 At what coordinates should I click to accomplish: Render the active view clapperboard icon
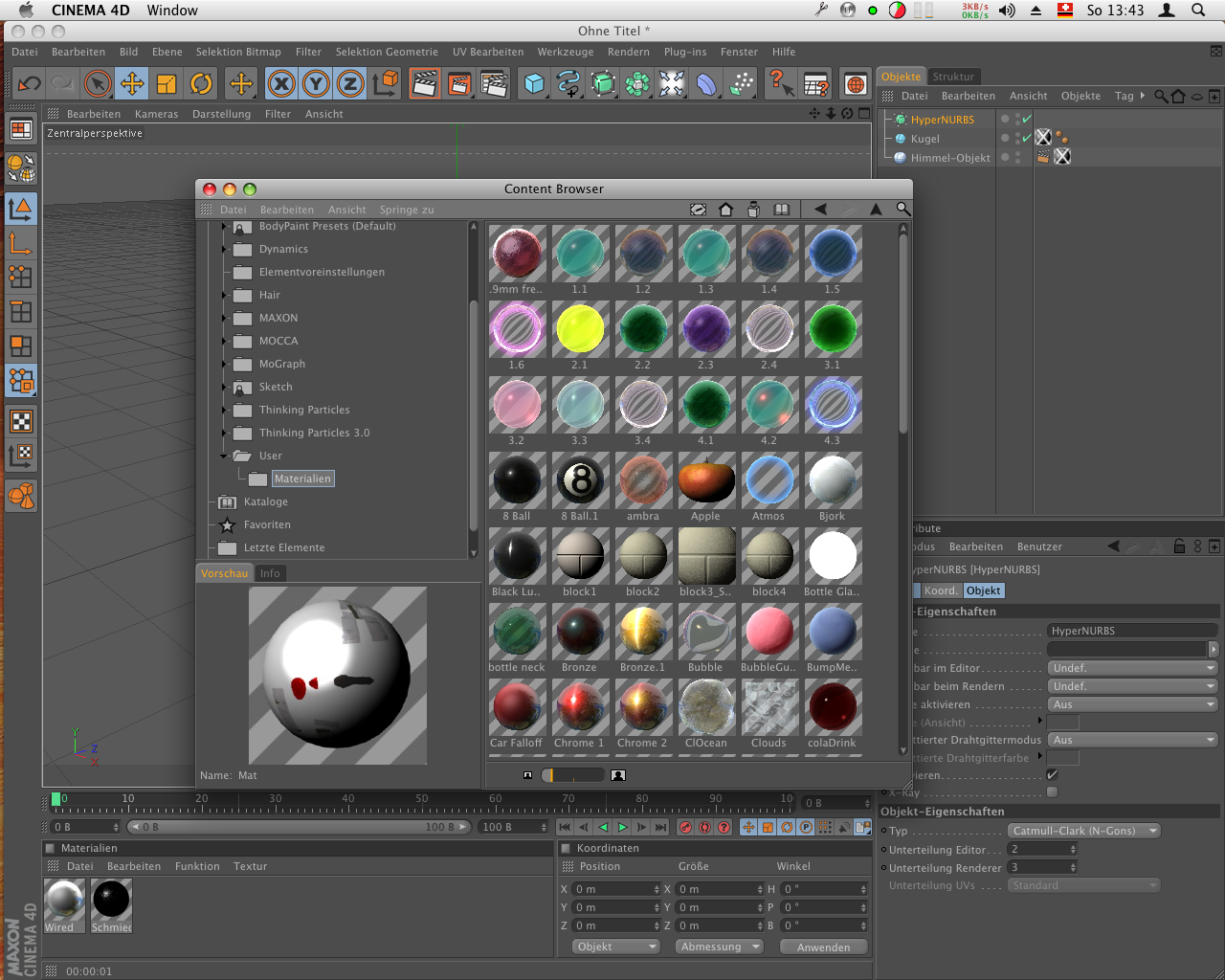[425, 84]
